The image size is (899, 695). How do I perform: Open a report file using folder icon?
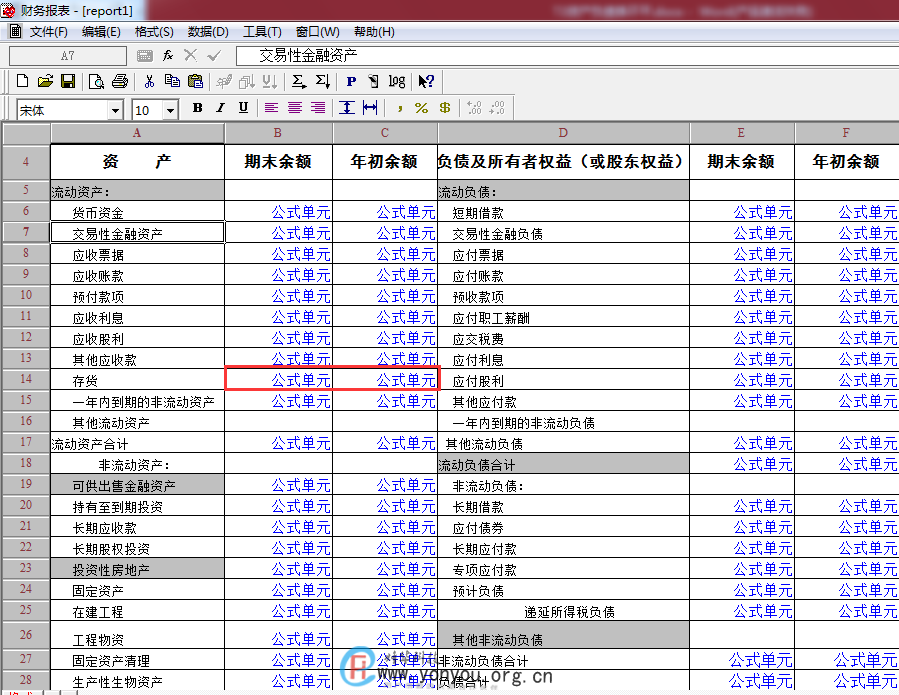45,81
